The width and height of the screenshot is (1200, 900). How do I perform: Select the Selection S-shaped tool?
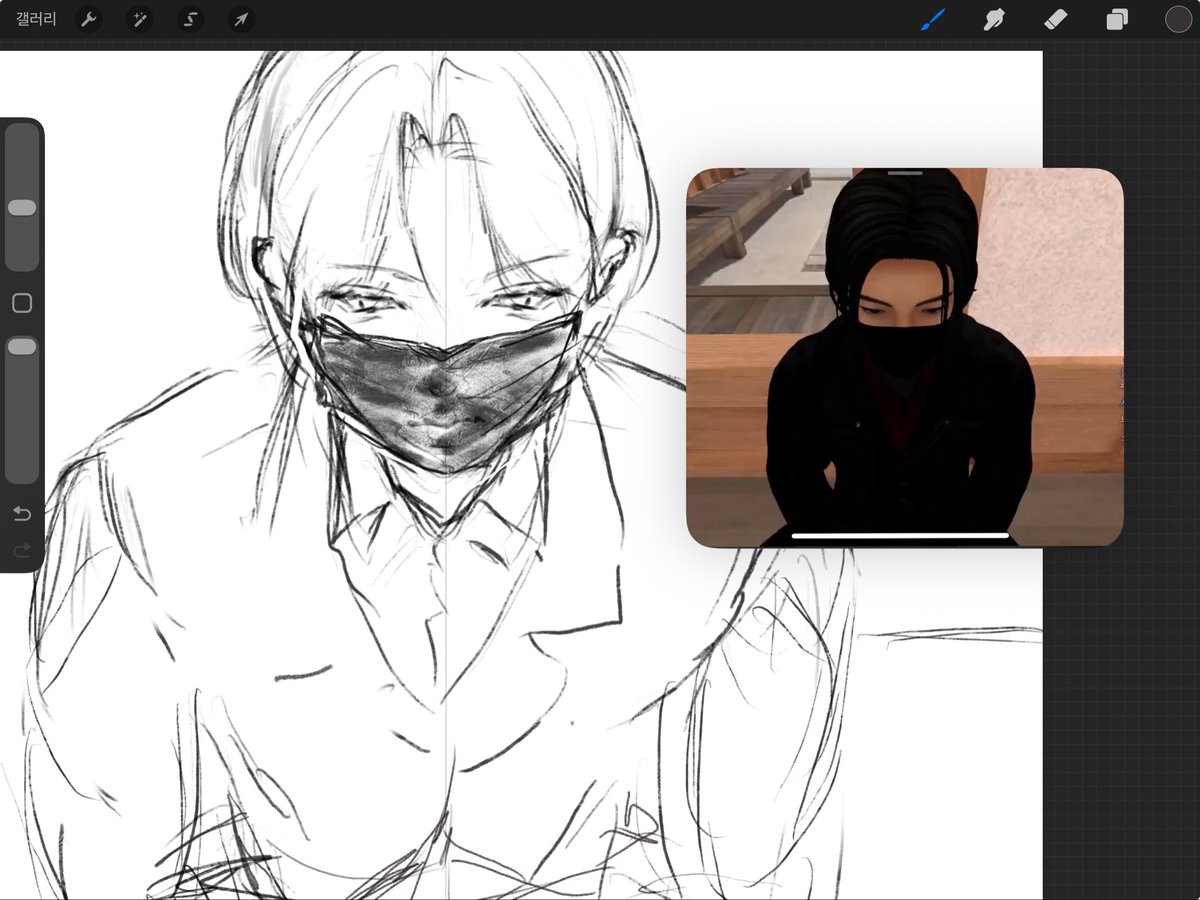pyautogui.click(x=190, y=19)
